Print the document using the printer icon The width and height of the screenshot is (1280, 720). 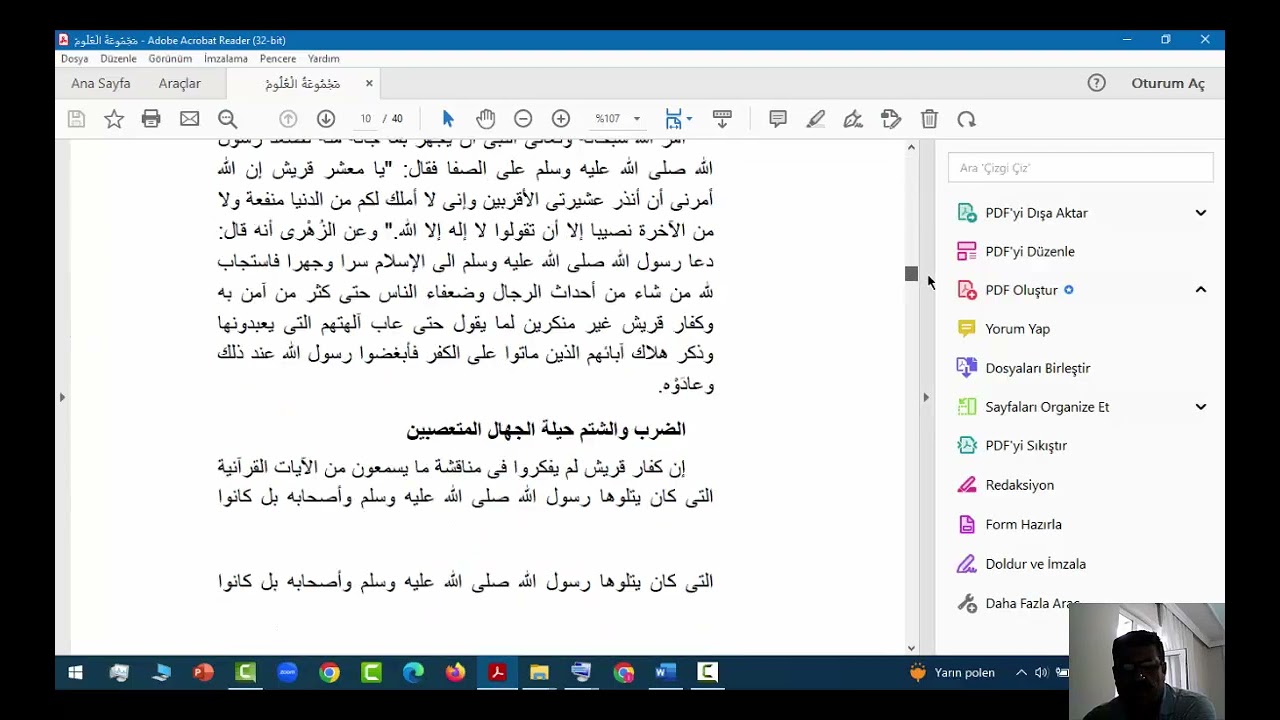(x=151, y=119)
